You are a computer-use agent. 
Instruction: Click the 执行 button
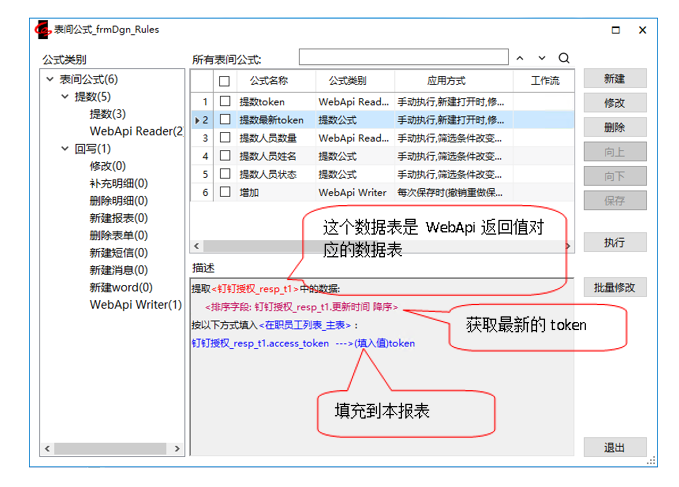coord(614,243)
